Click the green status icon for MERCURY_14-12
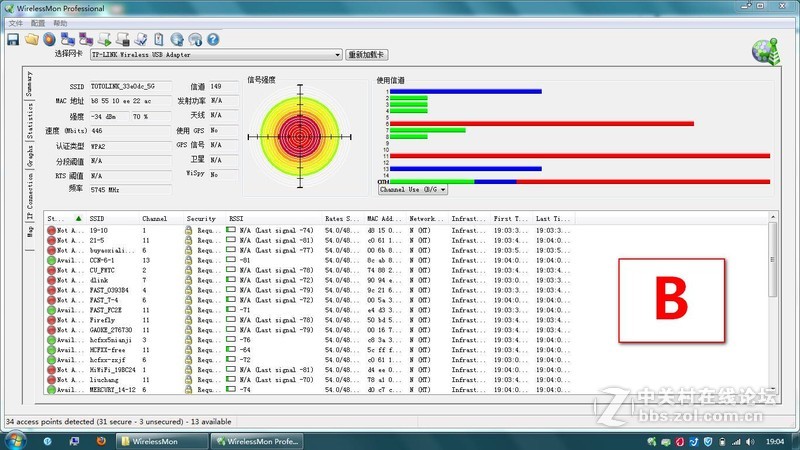Viewport: 800px width, 450px height. click(51, 390)
